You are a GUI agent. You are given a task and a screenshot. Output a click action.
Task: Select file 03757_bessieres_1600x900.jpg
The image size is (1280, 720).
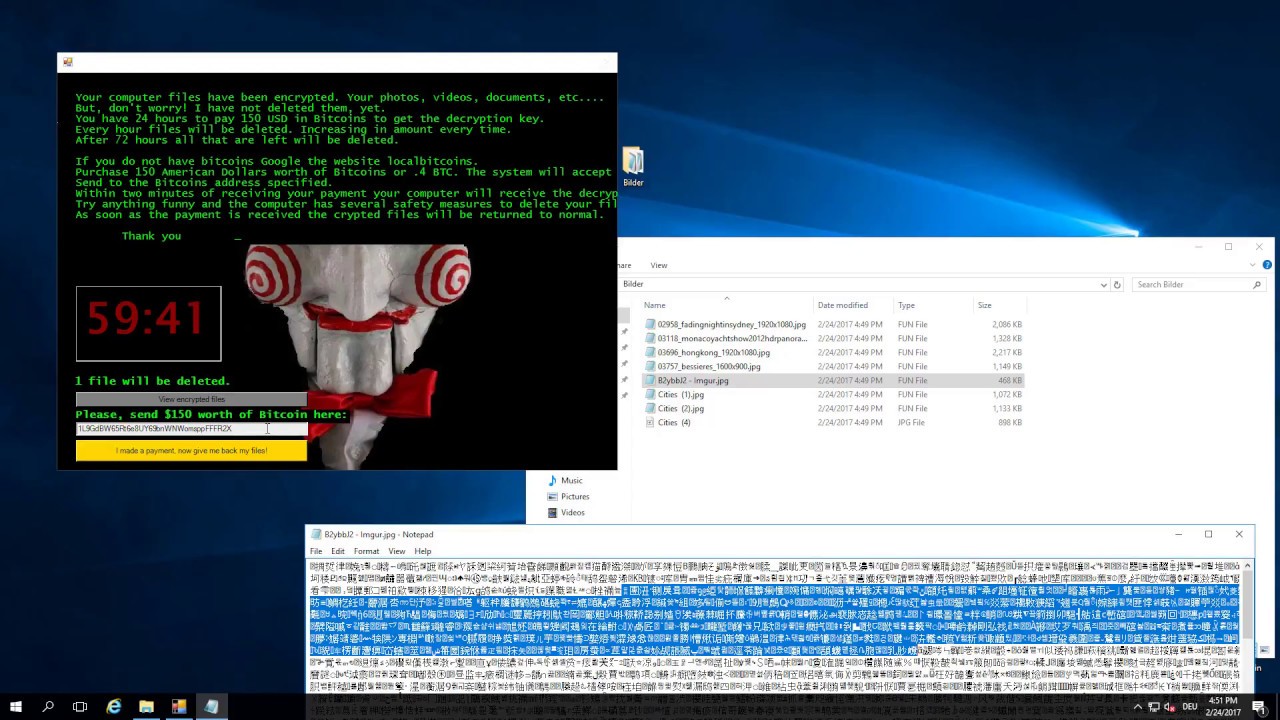[709, 366]
